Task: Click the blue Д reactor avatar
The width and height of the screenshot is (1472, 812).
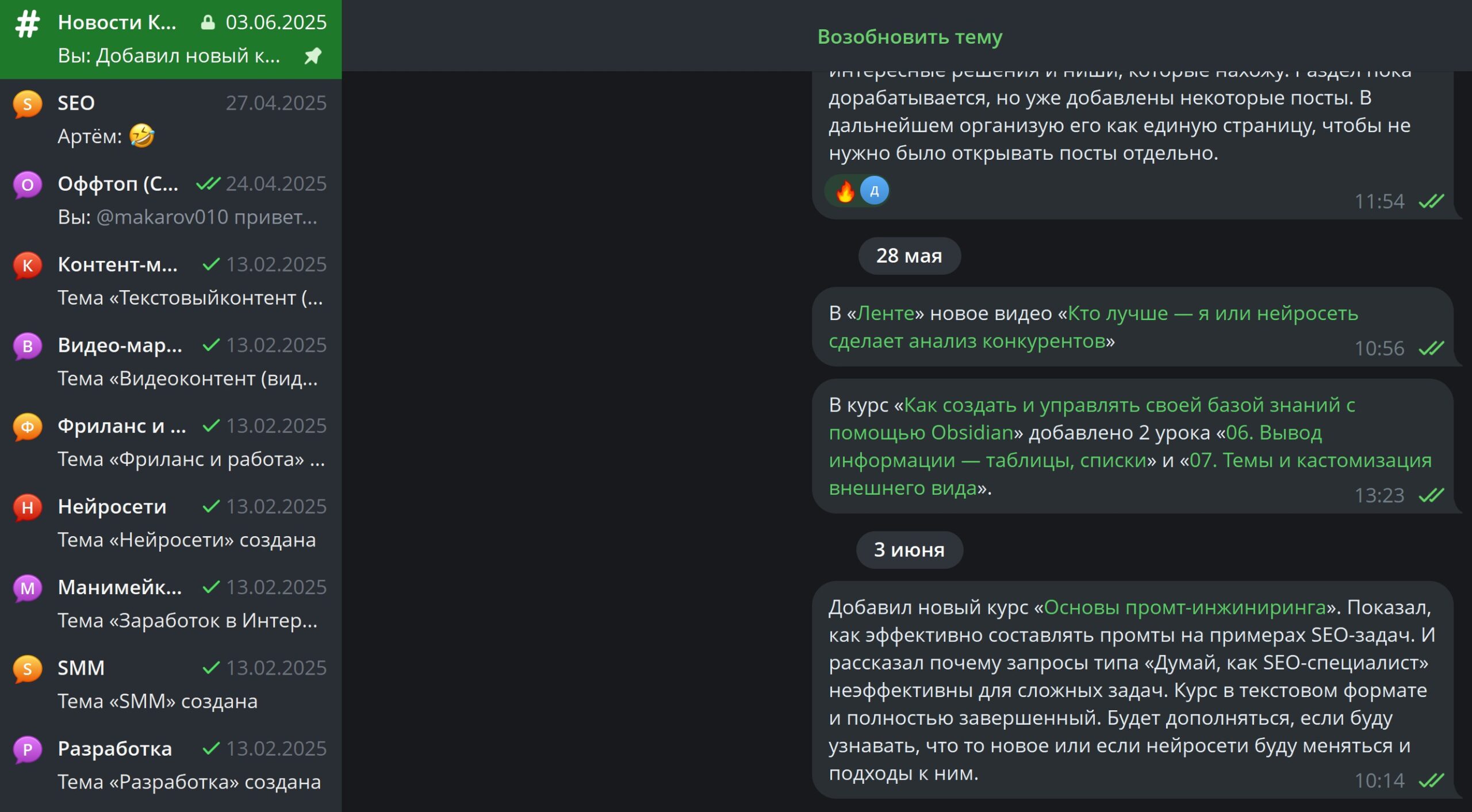Action: [x=874, y=191]
